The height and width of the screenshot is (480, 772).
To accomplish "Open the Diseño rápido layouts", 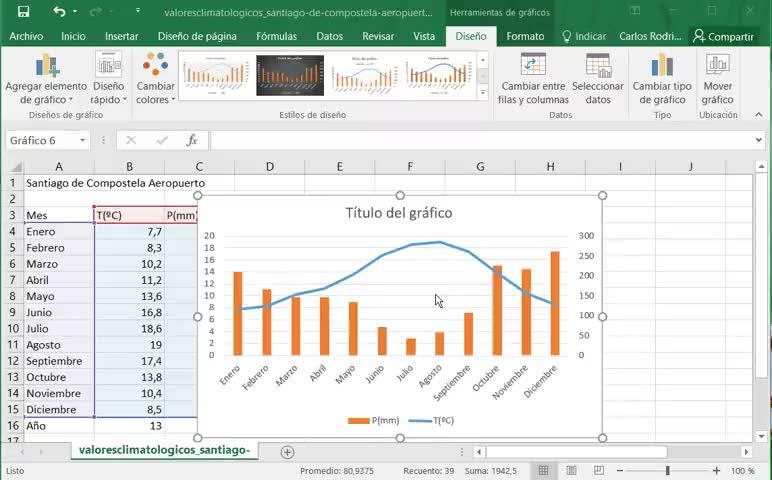I will point(108,79).
